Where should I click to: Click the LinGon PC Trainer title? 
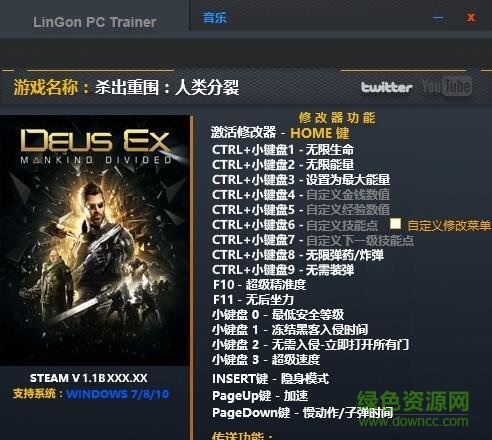94,22
